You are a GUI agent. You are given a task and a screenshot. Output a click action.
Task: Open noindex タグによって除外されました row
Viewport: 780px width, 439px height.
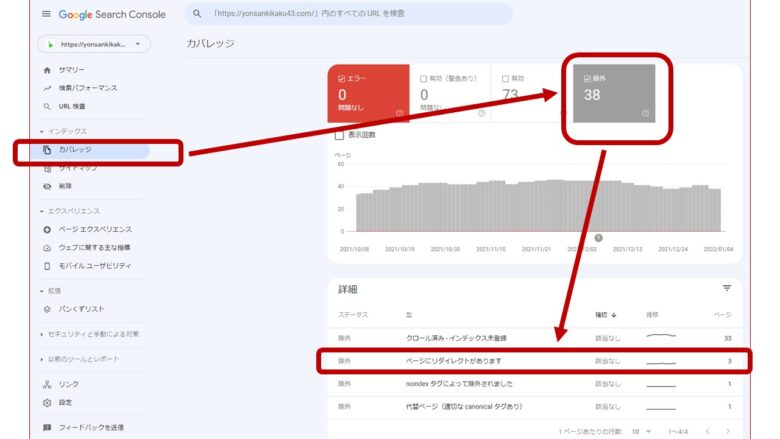(535, 384)
